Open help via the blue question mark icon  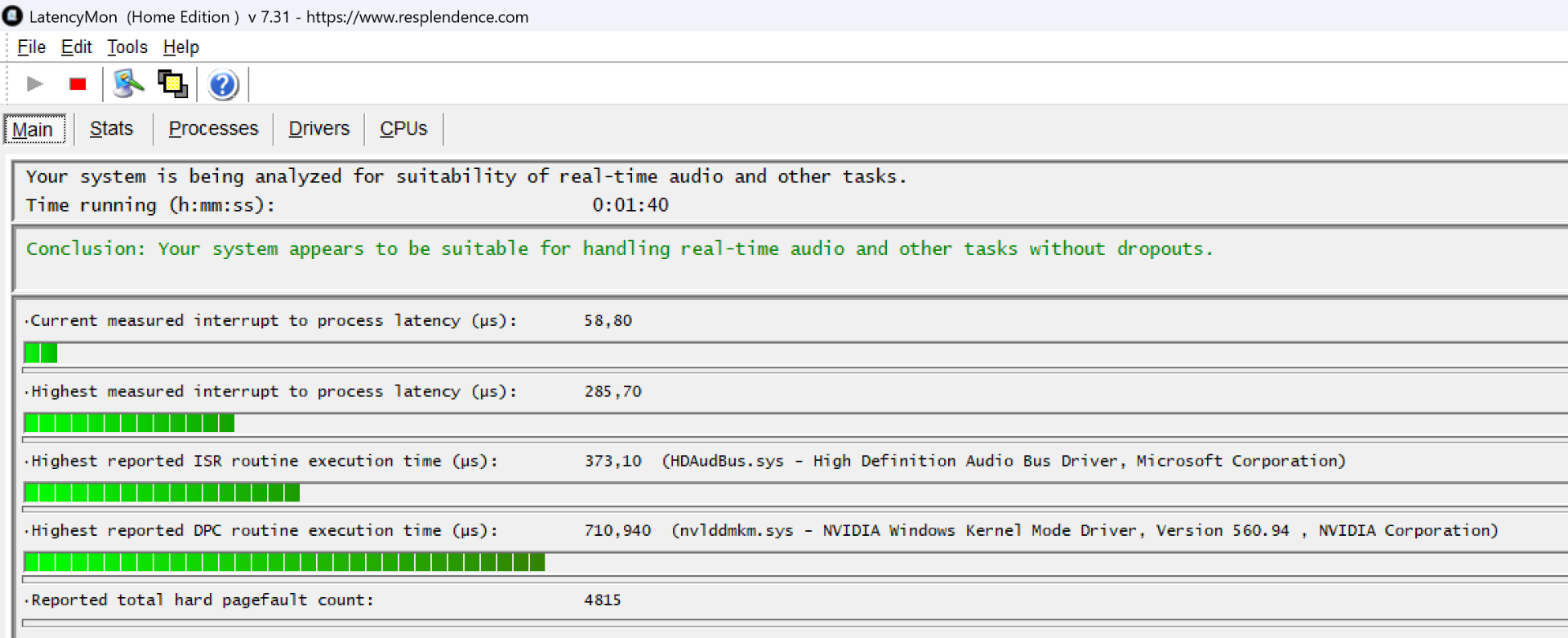222,84
